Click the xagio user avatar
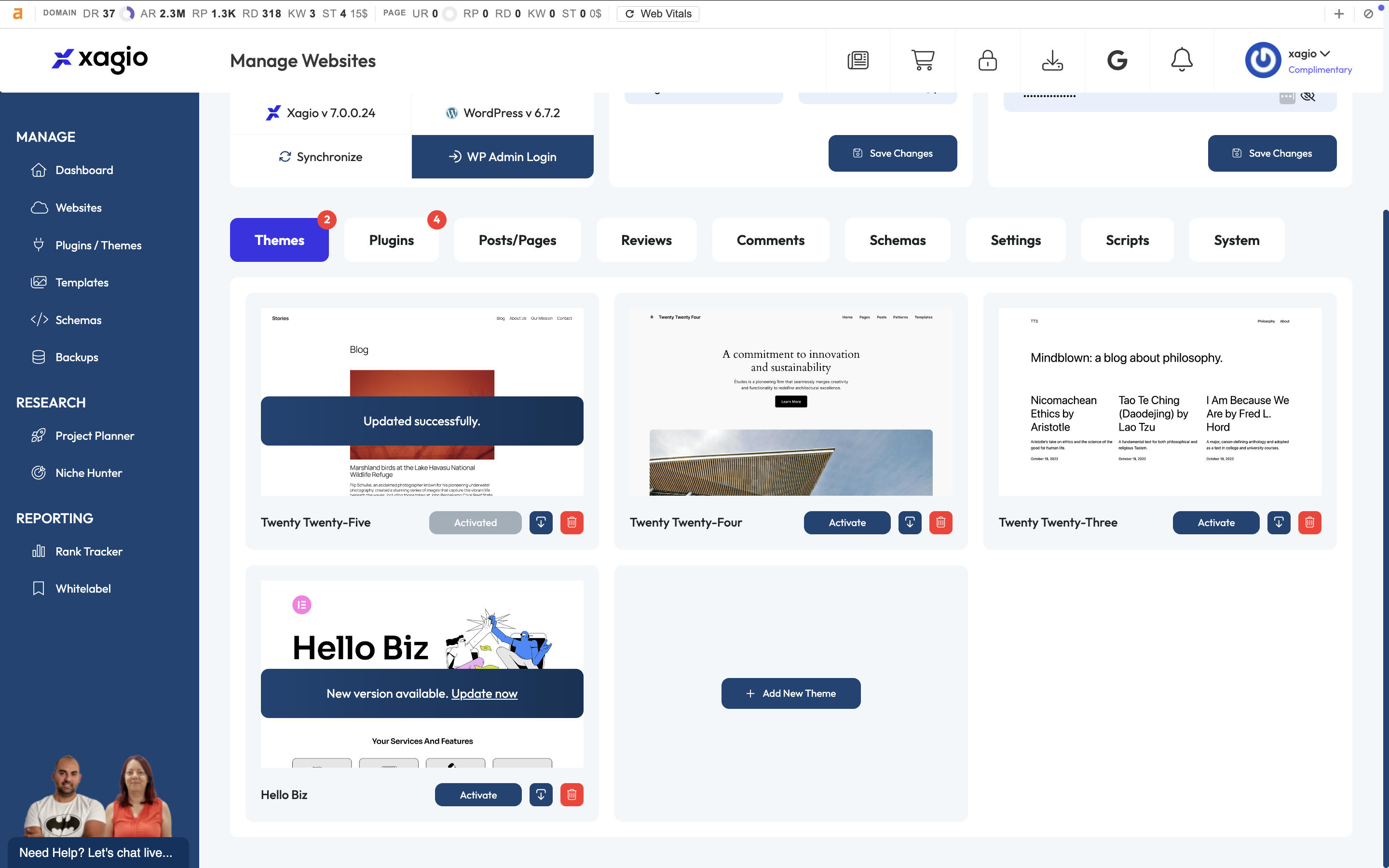The height and width of the screenshot is (868, 1389). pyautogui.click(x=1263, y=60)
